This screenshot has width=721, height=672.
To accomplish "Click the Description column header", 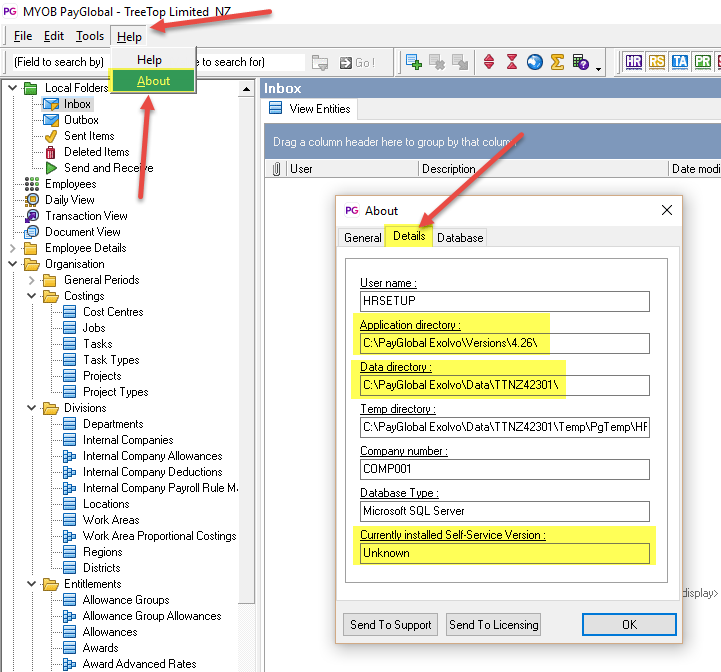I will point(543,169).
